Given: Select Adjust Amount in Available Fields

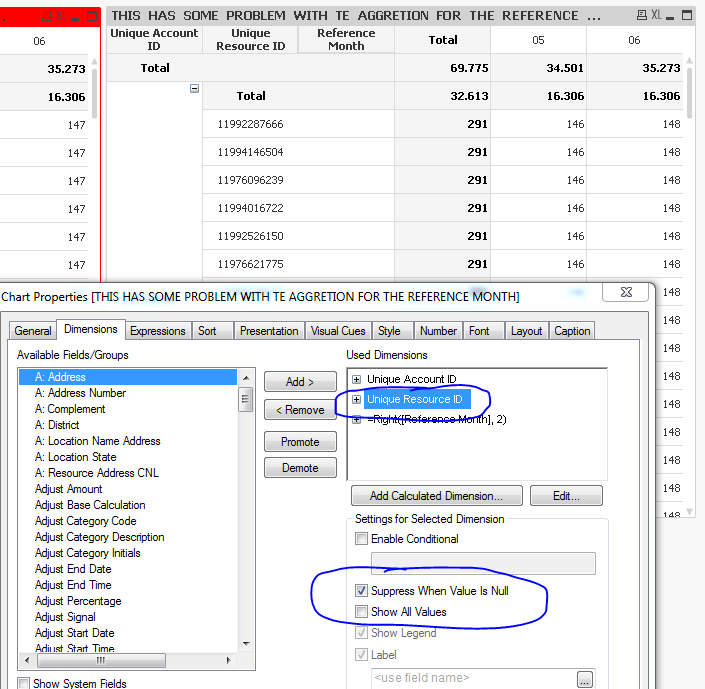Looking at the screenshot, I should [68, 489].
